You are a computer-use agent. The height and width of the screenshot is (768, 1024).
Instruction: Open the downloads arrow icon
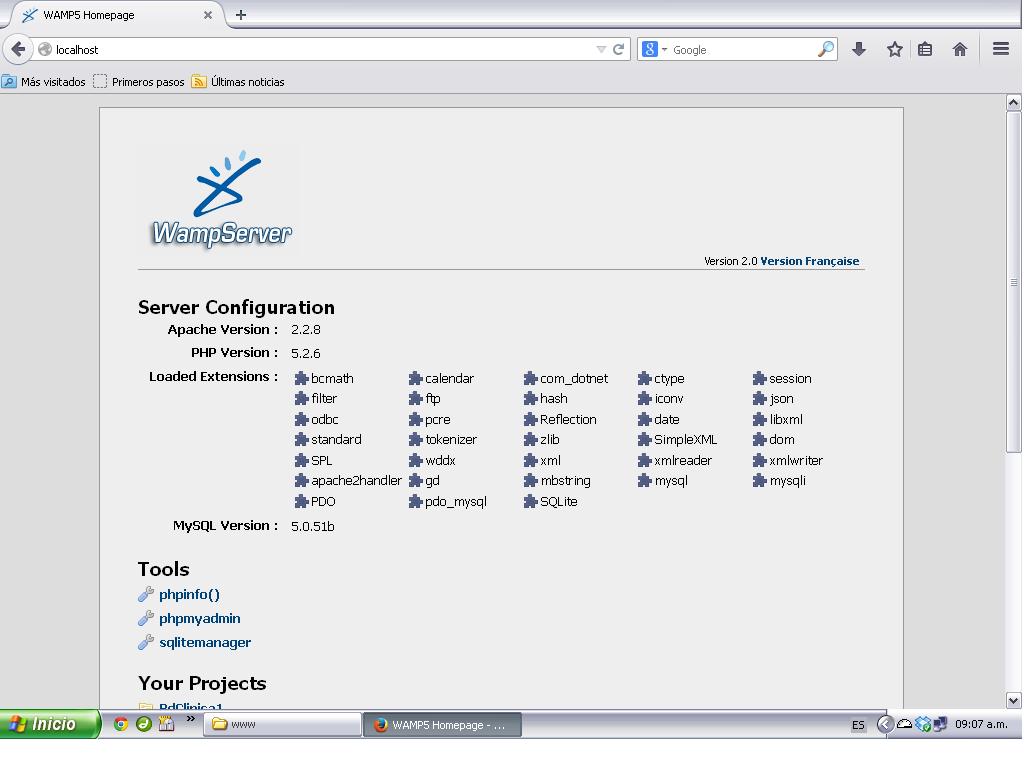pyautogui.click(x=859, y=49)
